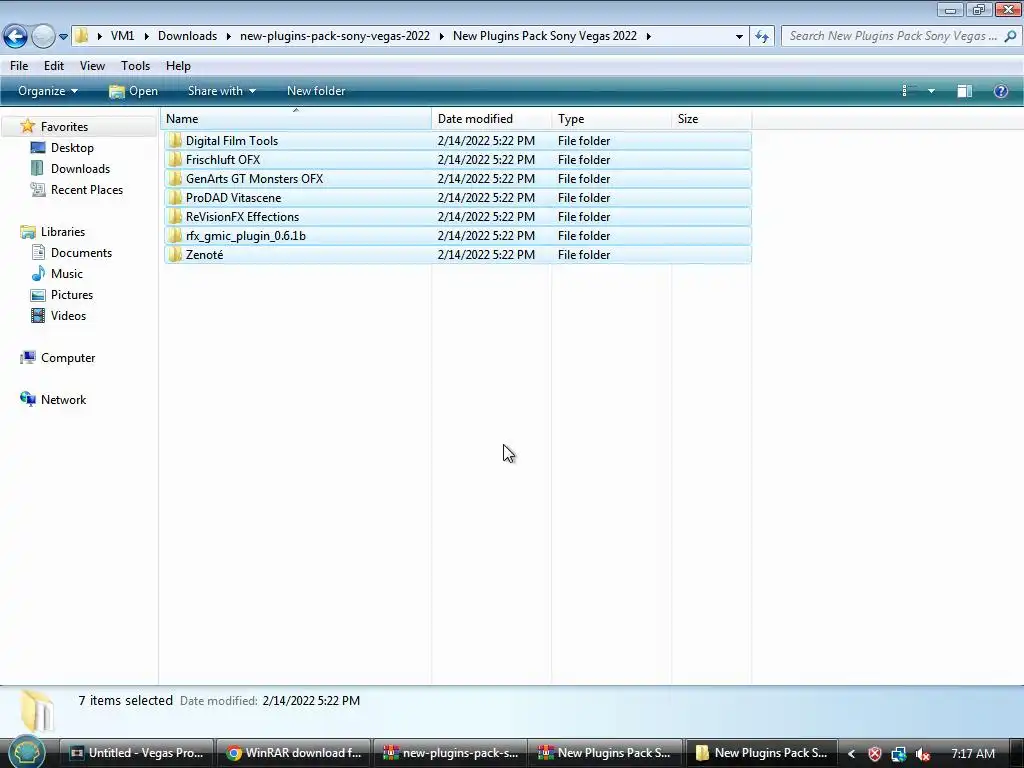Screen dimensions: 1024x768
Task: Open the Share with dropdown
Action: click(221, 91)
